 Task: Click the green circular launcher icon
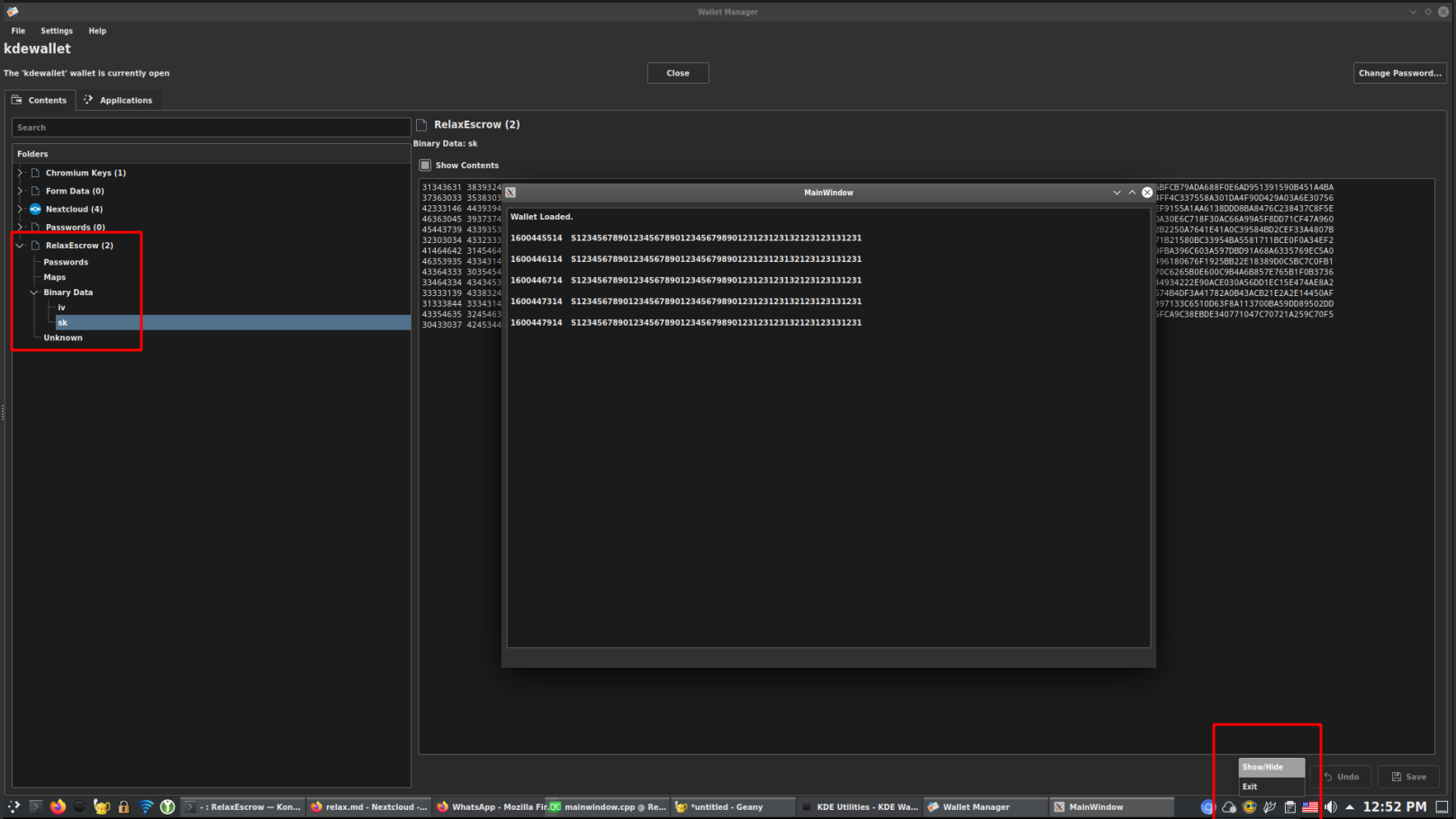point(167,807)
